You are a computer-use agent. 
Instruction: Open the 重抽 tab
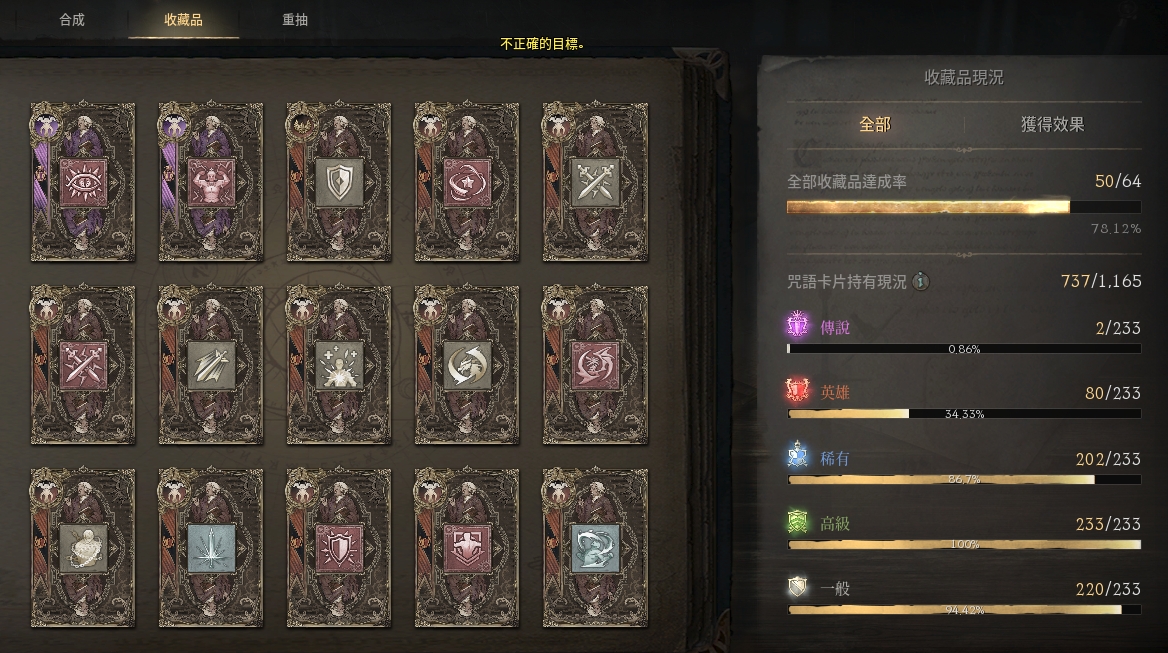pyautogui.click(x=295, y=20)
